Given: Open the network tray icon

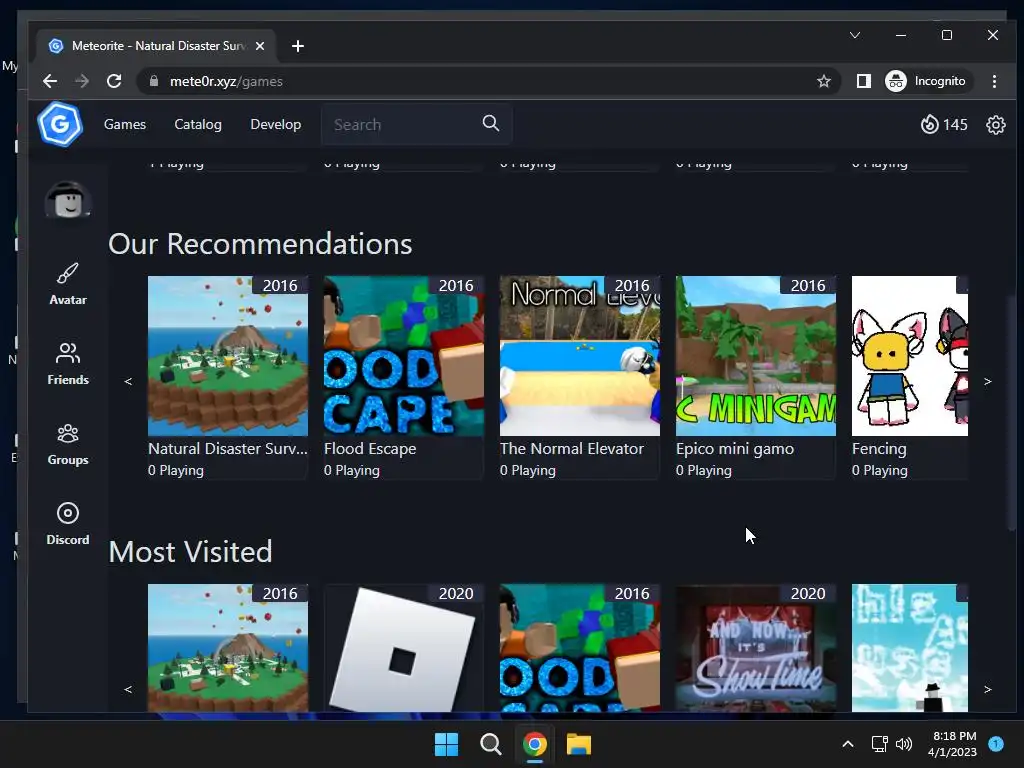Looking at the screenshot, I should click(x=879, y=744).
